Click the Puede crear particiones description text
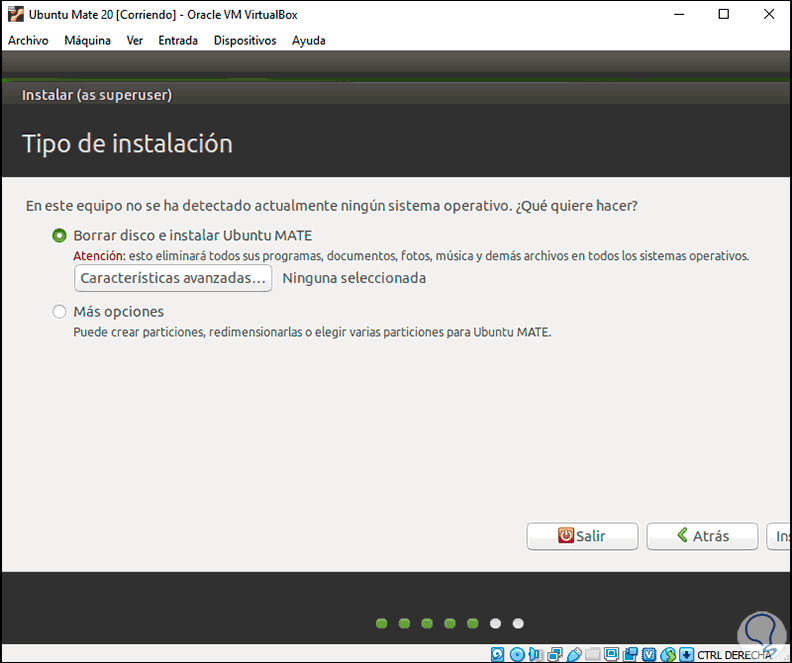 coord(312,332)
